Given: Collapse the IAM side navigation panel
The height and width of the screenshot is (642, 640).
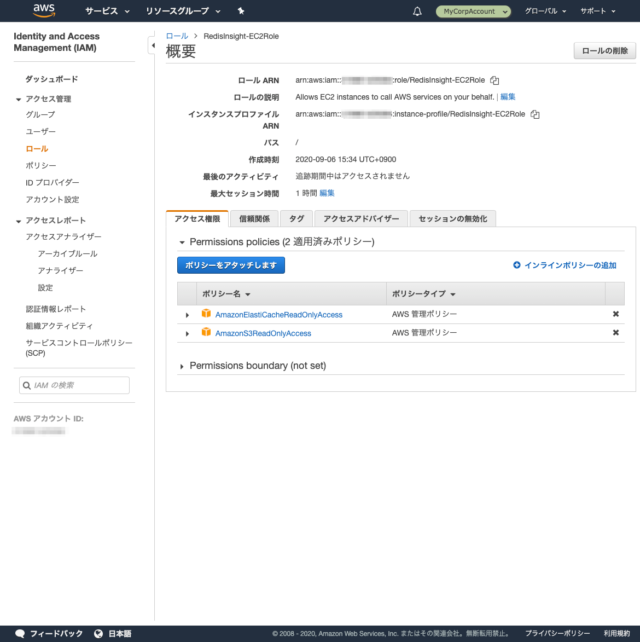Looking at the screenshot, I should click(152, 45).
